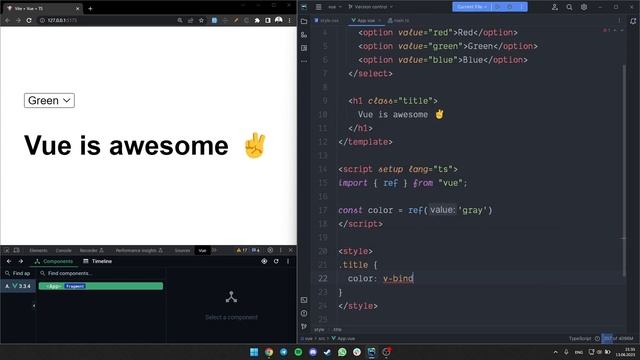Open Search Everywhere magnifier in IDE
This screenshot has width=640, height=360.
click(569, 7)
